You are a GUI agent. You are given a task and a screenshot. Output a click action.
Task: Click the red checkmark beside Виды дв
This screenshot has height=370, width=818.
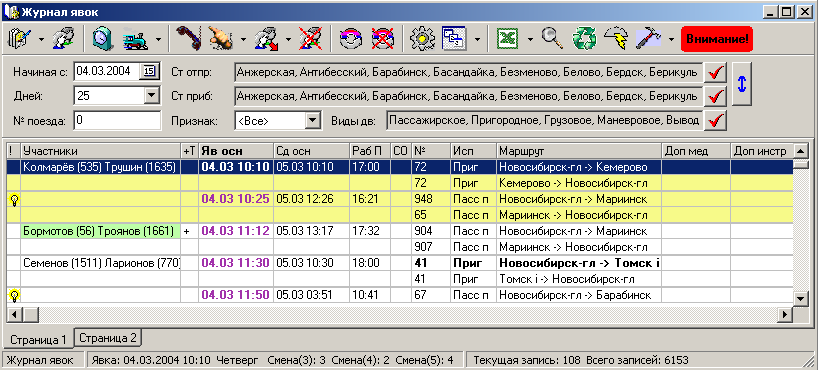pos(715,121)
